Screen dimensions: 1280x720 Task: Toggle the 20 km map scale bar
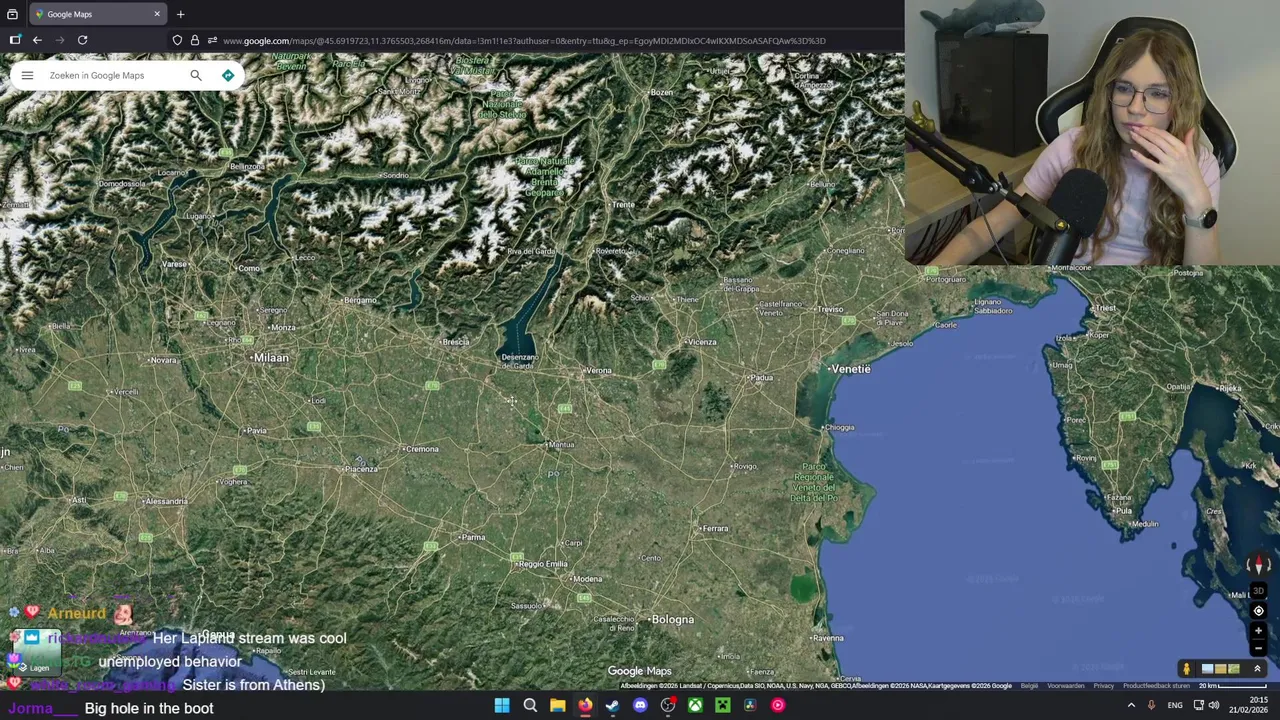click(1233, 686)
